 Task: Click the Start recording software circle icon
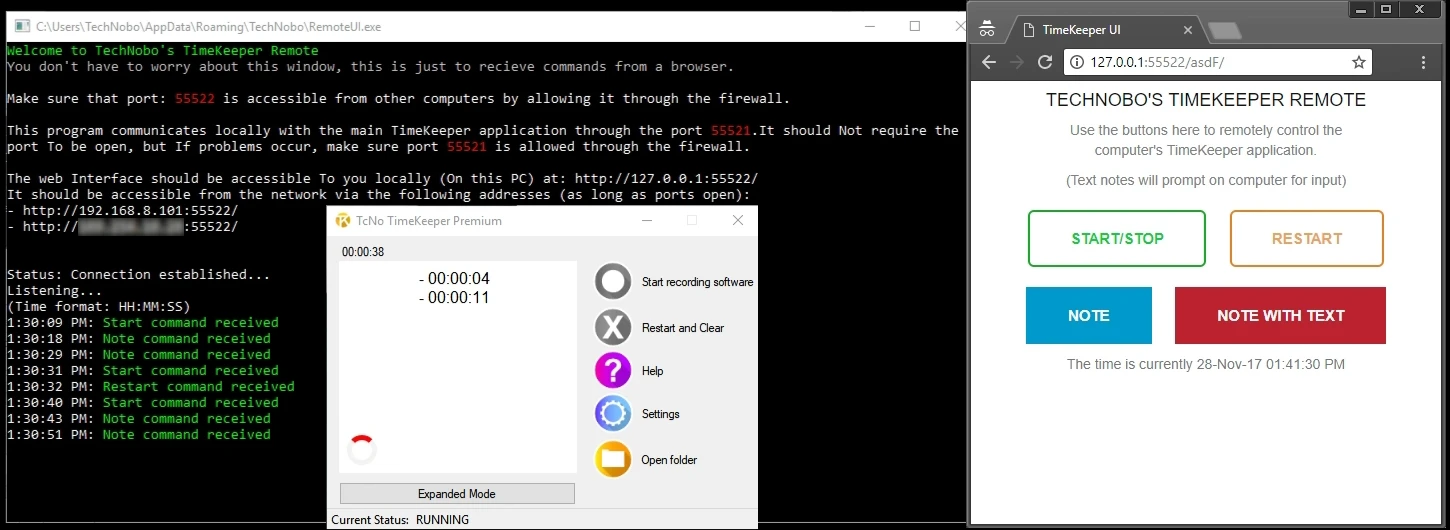point(613,282)
